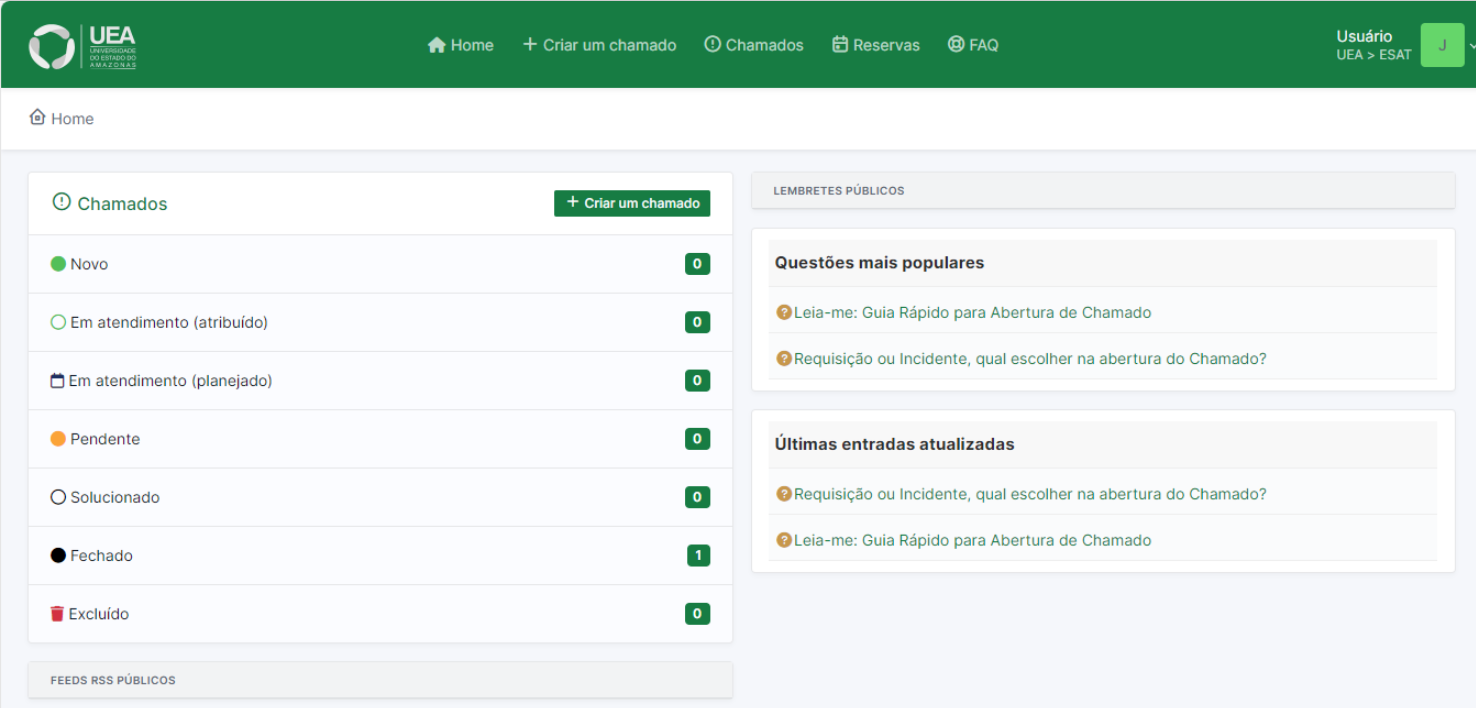Click the Solucionado hollow circle icon
The height and width of the screenshot is (708, 1476).
coord(58,497)
